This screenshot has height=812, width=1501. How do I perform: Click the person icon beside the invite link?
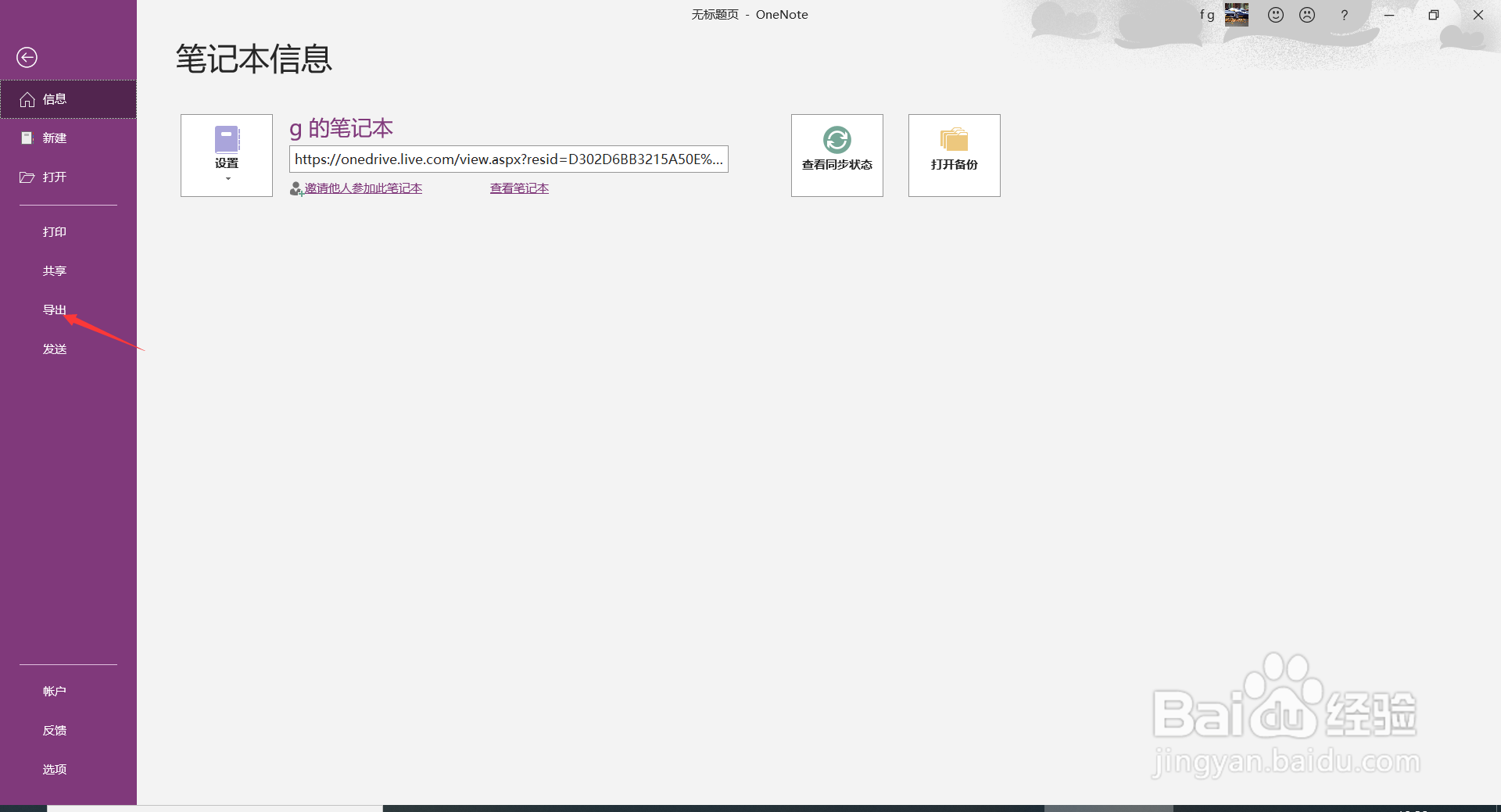coord(296,189)
